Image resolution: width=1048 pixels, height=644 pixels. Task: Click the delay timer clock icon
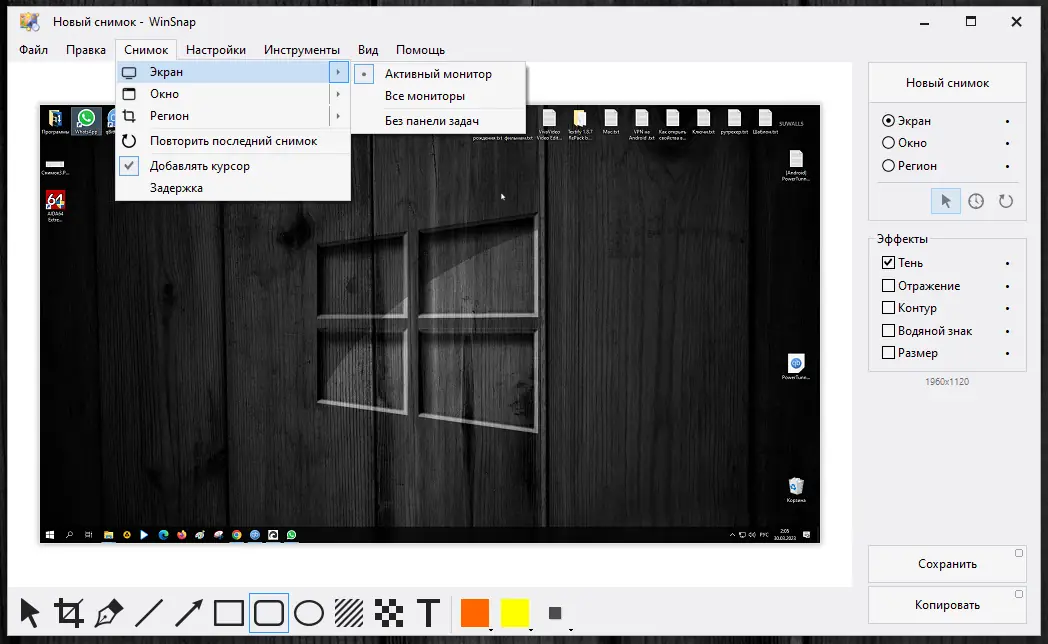click(x=976, y=201)
